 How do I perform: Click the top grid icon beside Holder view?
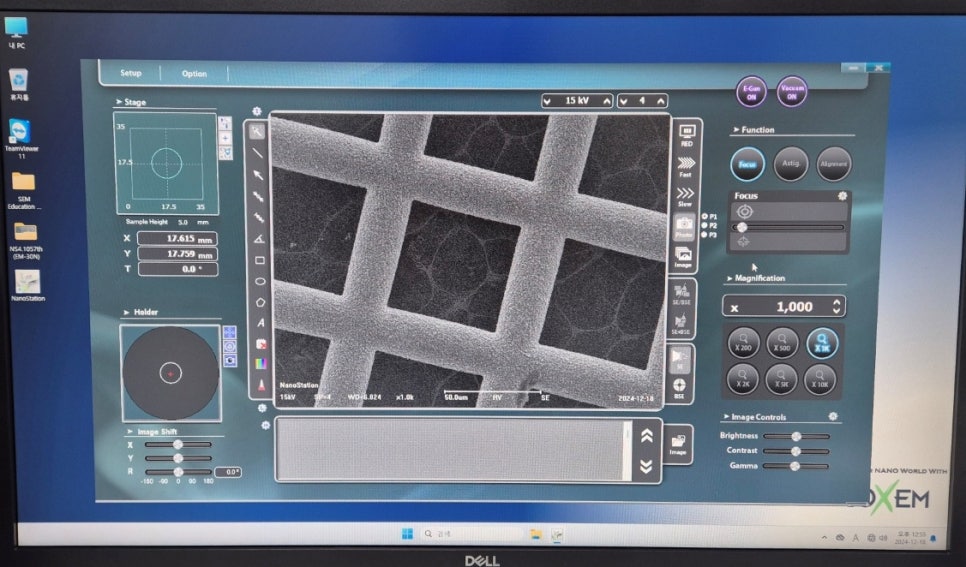[229, 332]
